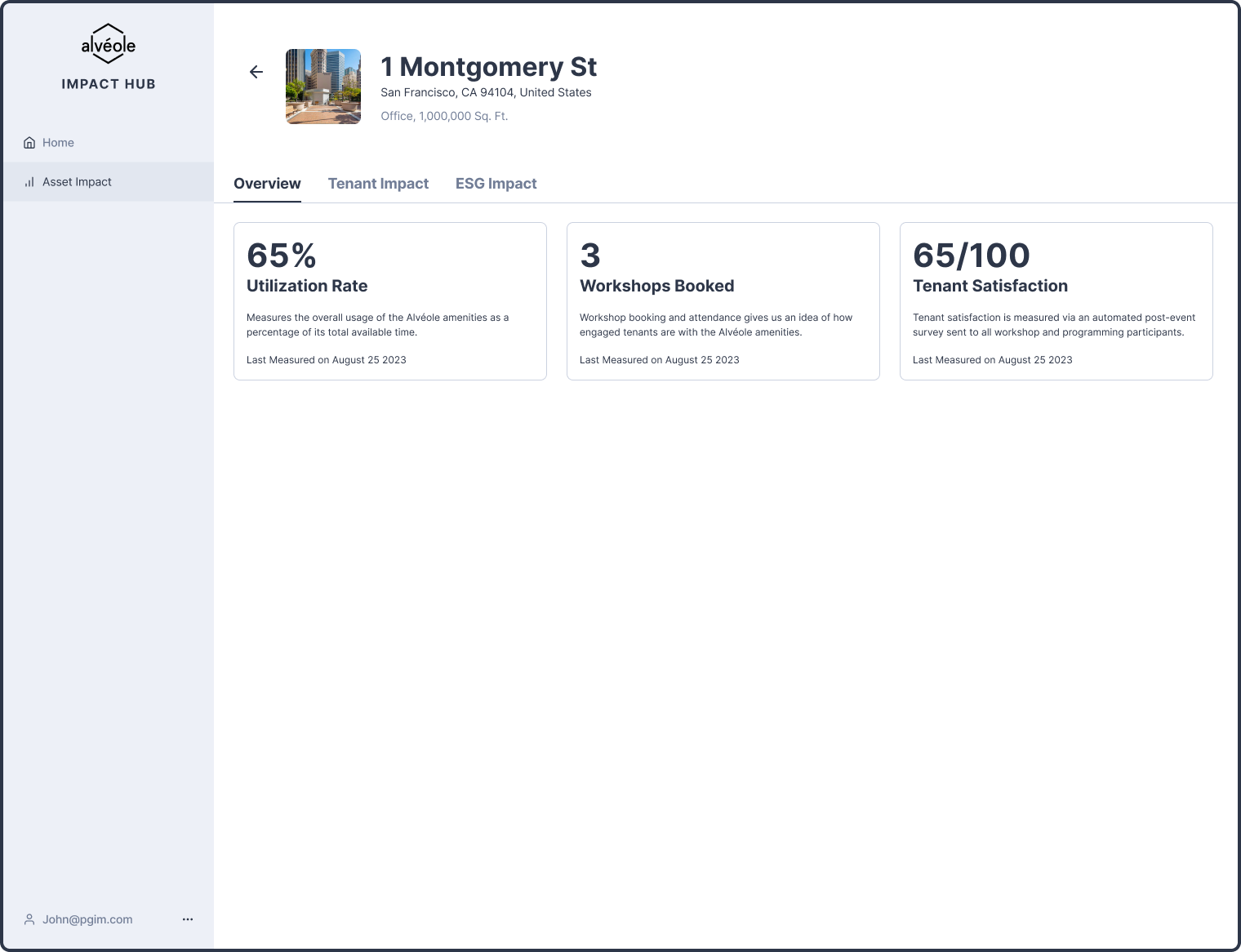Click the IMPACT HUB heading text
The height and width of the screenshot is (952, 1241).
click(109, 84)
